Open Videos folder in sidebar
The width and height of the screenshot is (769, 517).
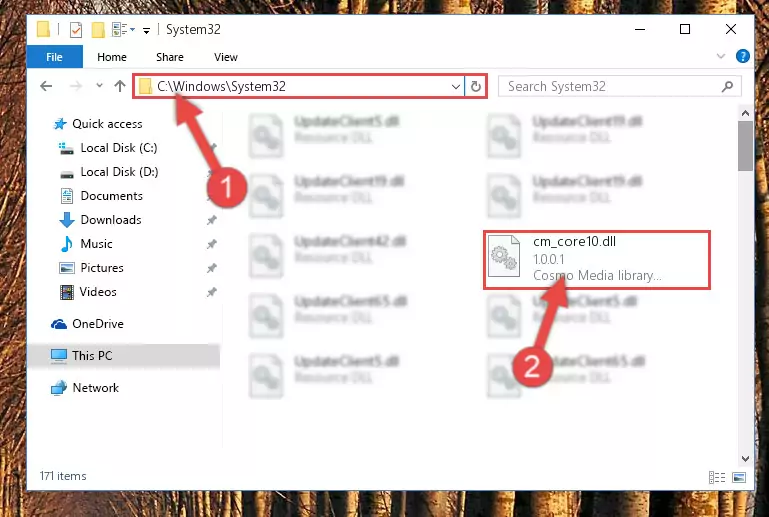98,292
